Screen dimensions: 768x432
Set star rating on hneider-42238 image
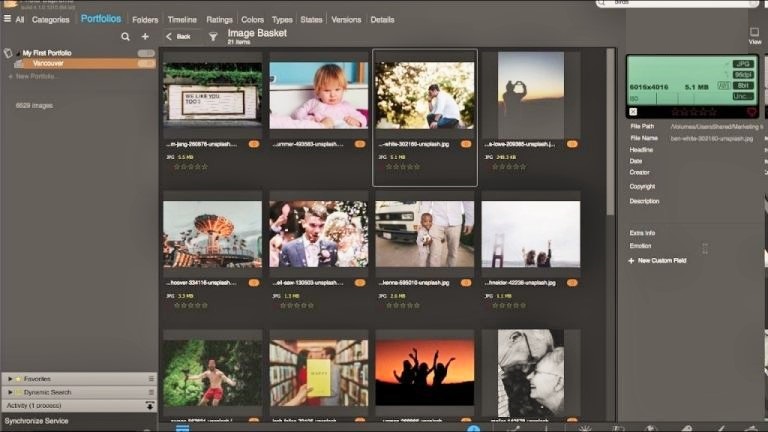click(509, 306)
